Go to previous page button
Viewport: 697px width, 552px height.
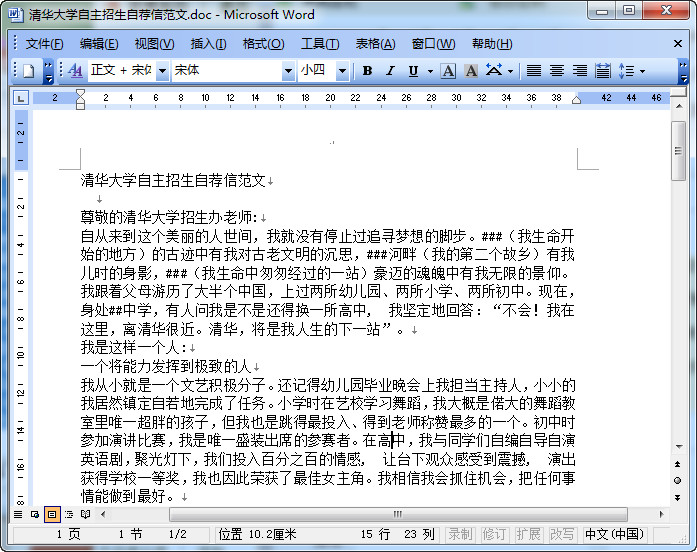click(x=677, y=464)
